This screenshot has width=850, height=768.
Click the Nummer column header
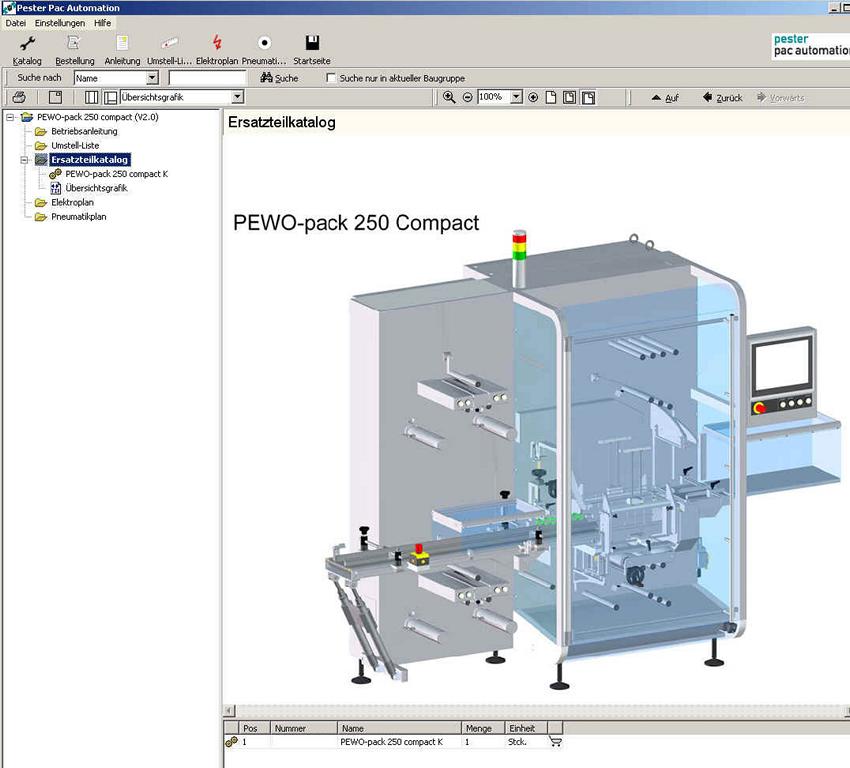point(304,728)
